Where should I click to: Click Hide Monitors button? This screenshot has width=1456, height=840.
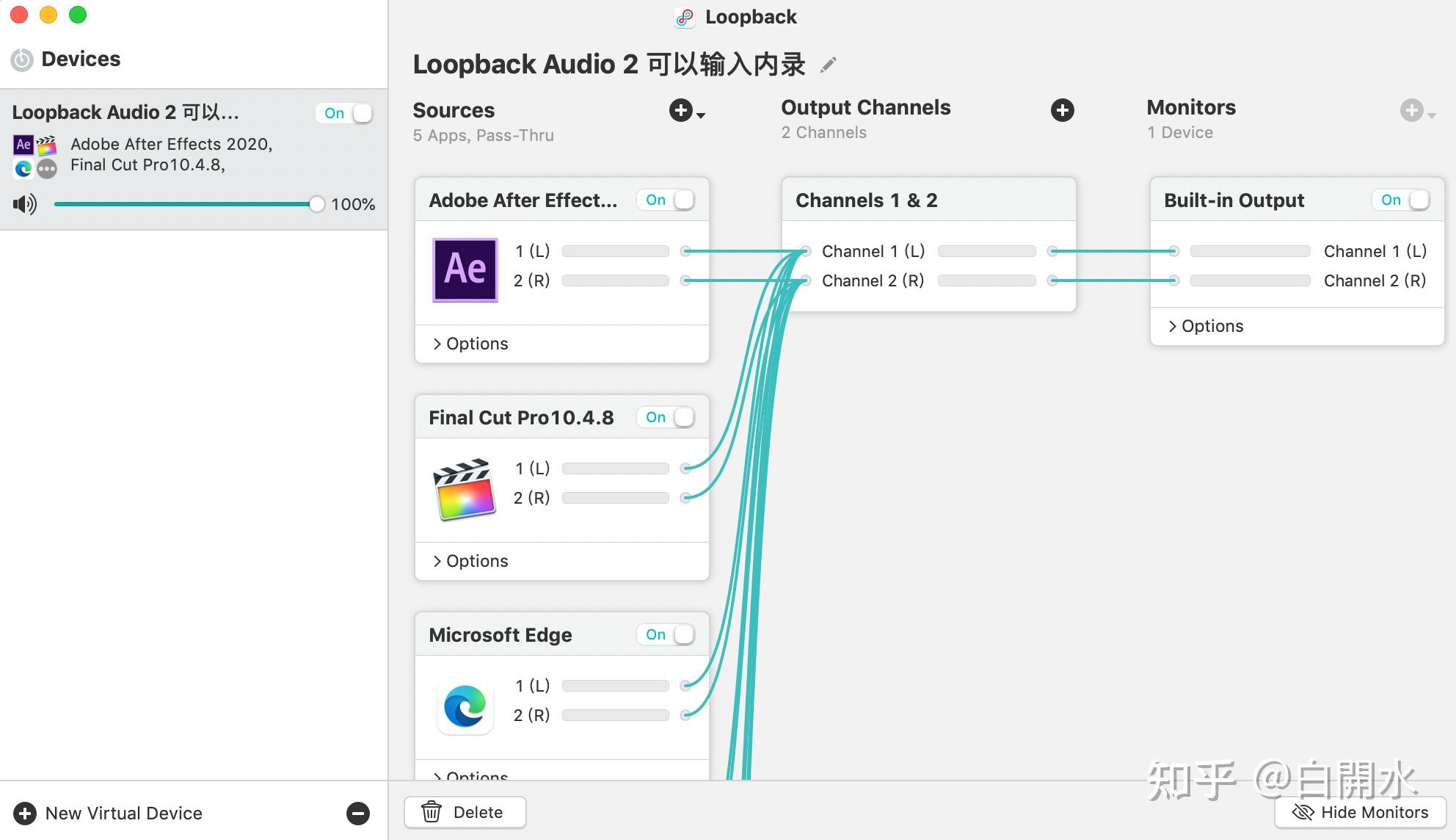pyautogui.click(x=1360, y=812)
